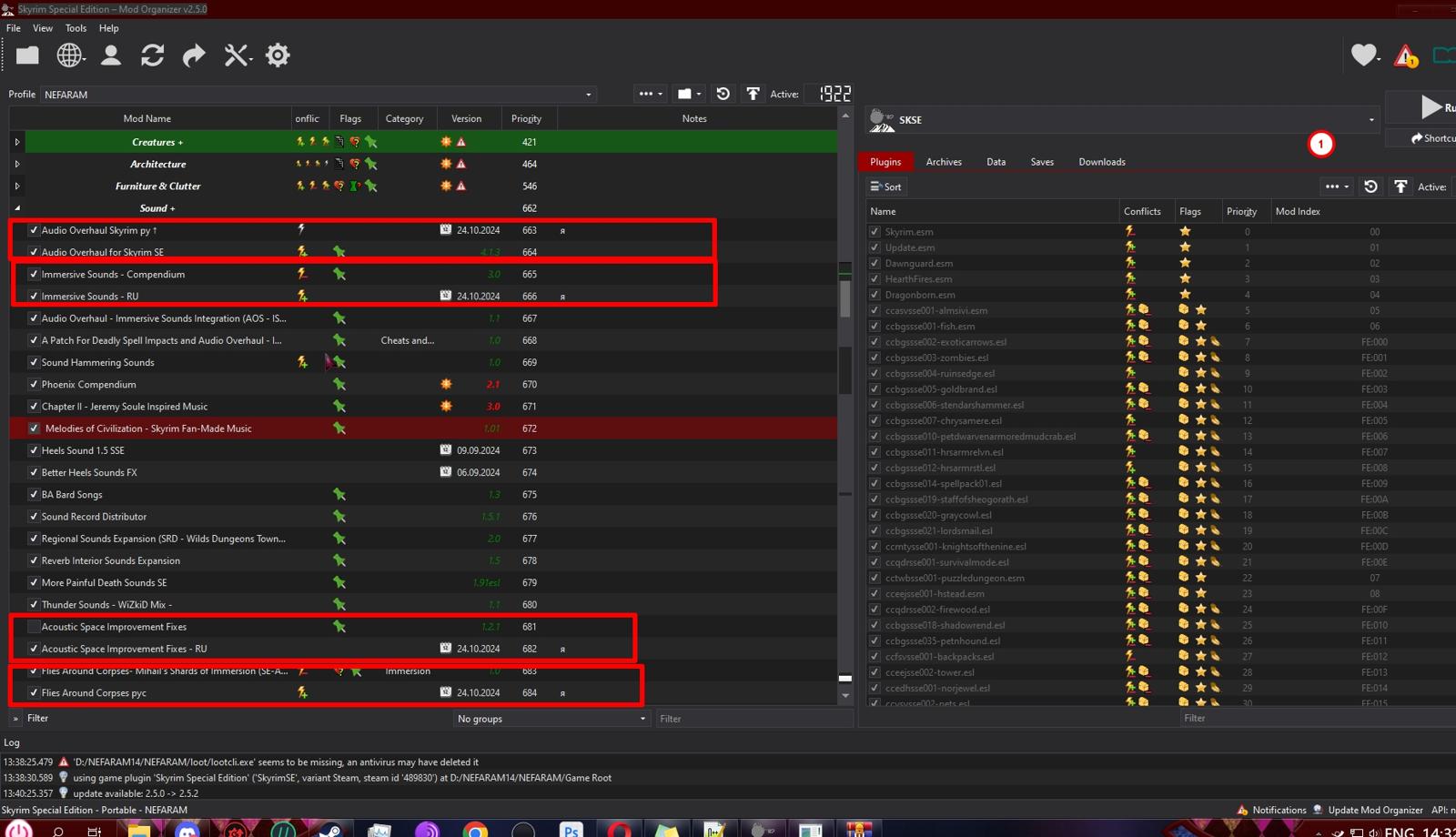Screen dimensions: 1456x837
Task: Open the plugin list three-dots options dropdown
Action: [x=1337, y=187]
